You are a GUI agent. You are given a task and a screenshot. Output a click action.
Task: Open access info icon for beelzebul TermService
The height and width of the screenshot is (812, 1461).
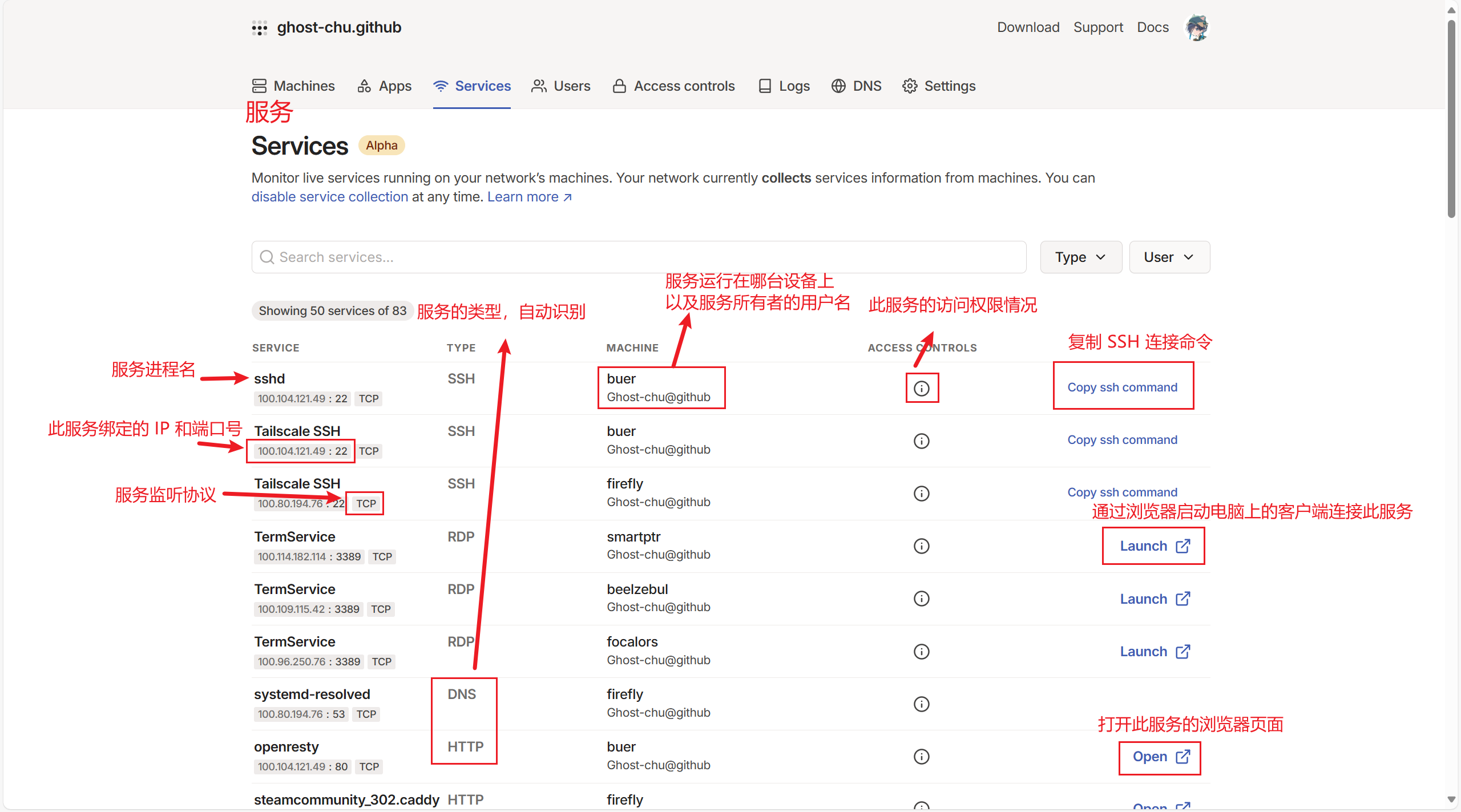921,599
